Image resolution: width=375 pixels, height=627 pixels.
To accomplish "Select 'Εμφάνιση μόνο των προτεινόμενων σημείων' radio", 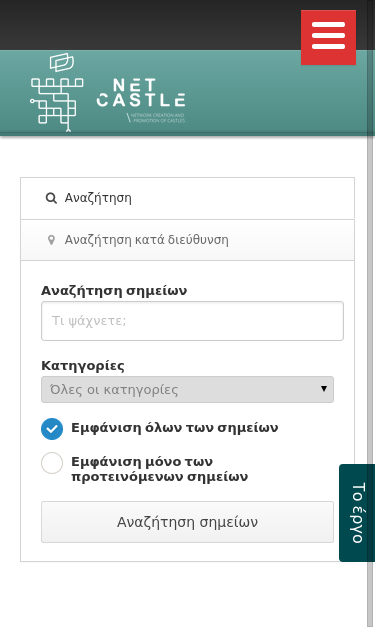I will 52,463.
